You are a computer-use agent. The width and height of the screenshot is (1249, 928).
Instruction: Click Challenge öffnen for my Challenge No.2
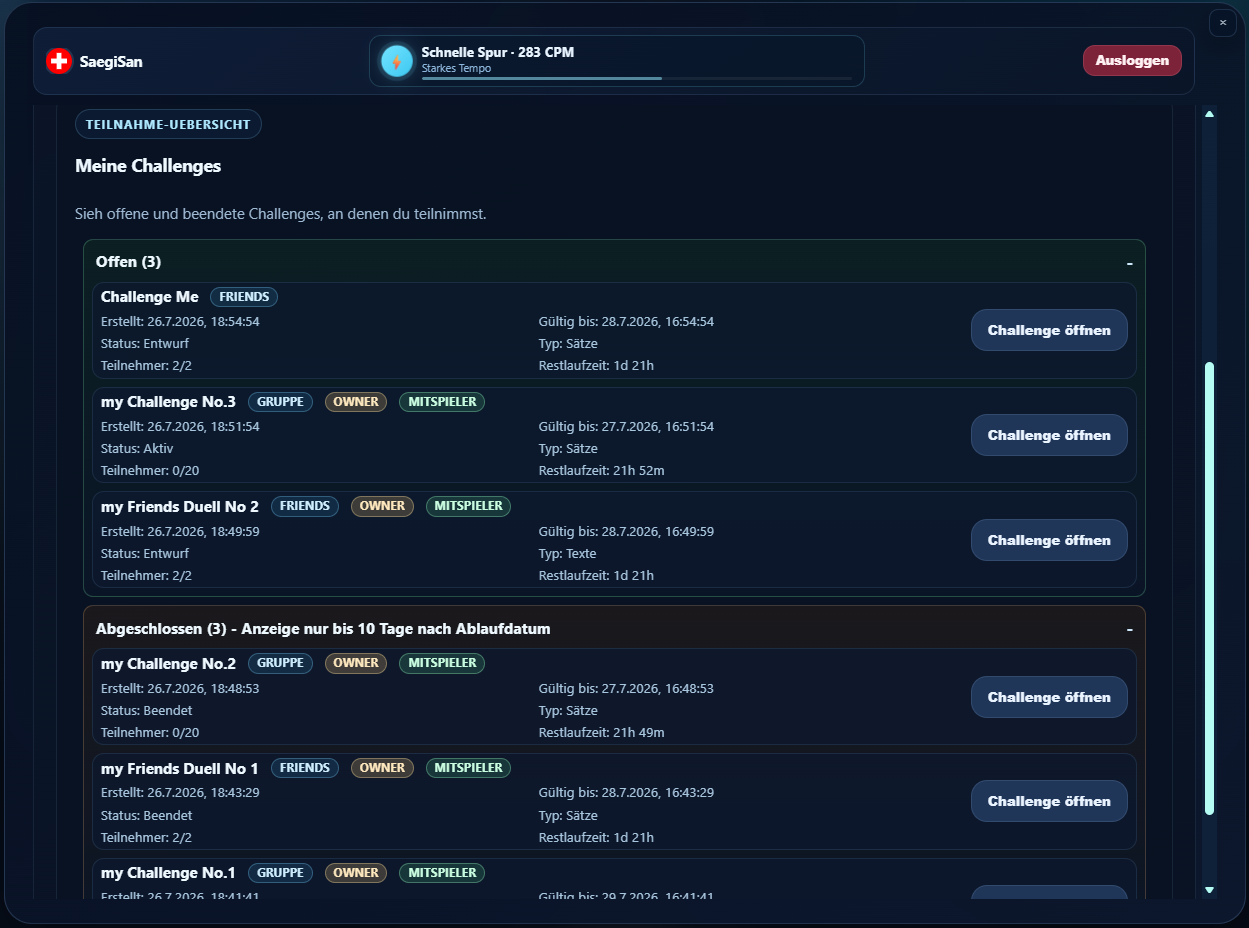pos(1049,697)
